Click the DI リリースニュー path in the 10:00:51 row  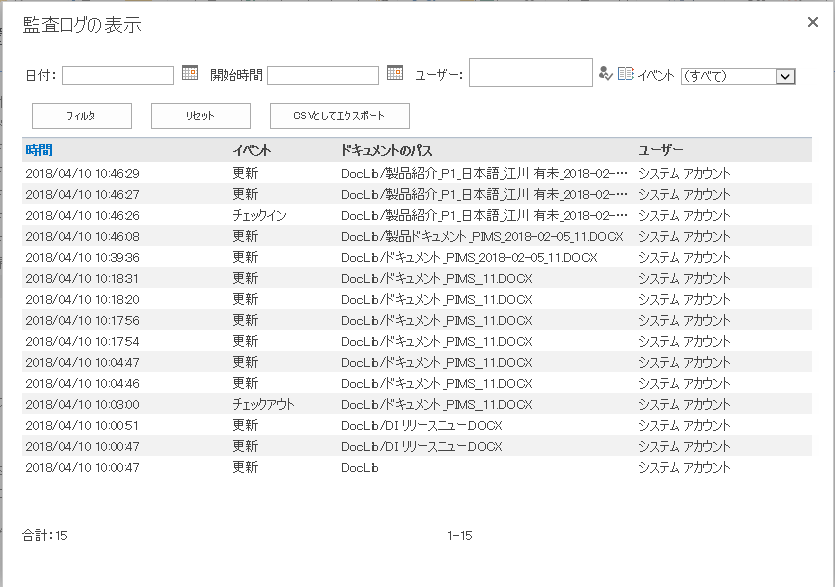[x=422, y=426]
